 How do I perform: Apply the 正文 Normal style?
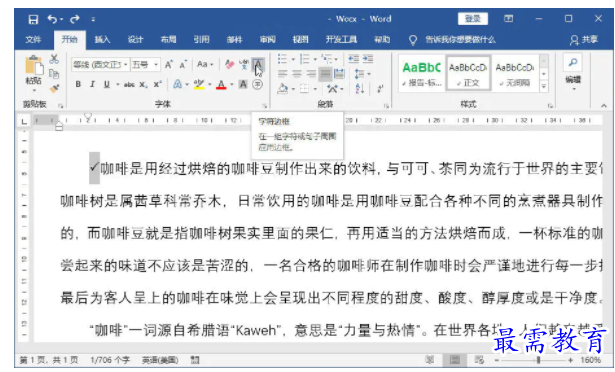(468, 74)
